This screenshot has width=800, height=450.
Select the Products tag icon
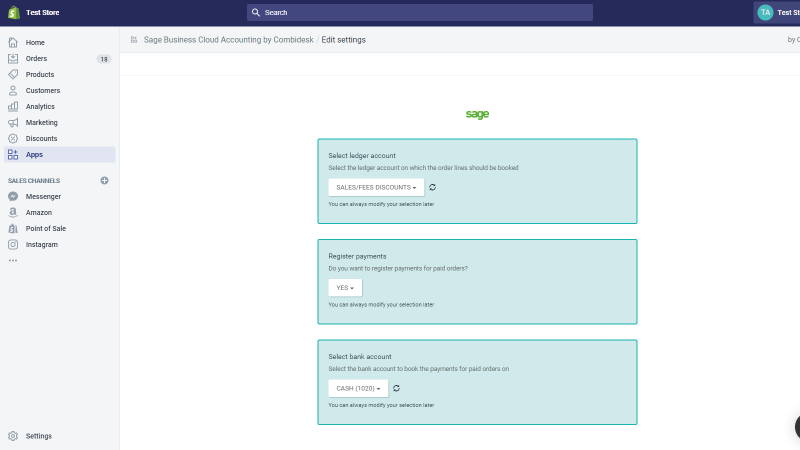[x=13, y=74]
